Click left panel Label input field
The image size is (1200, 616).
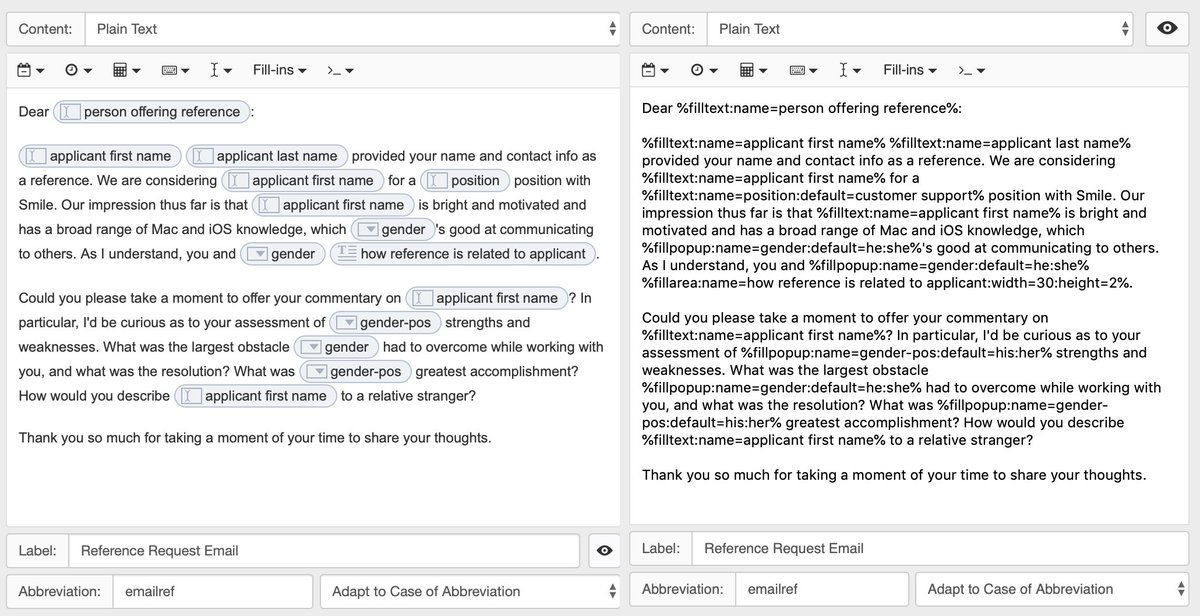tap(324, 550)
